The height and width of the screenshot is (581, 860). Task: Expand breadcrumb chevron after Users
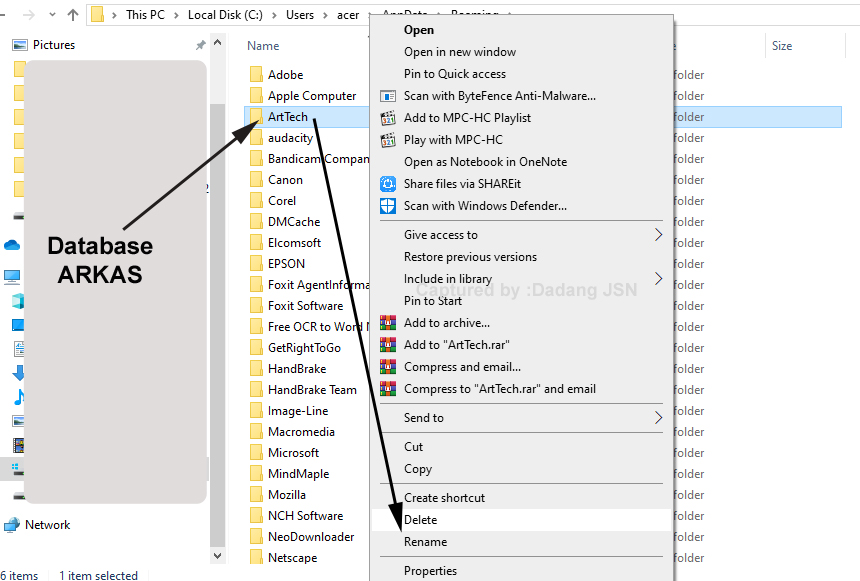[x=325, y=15]
